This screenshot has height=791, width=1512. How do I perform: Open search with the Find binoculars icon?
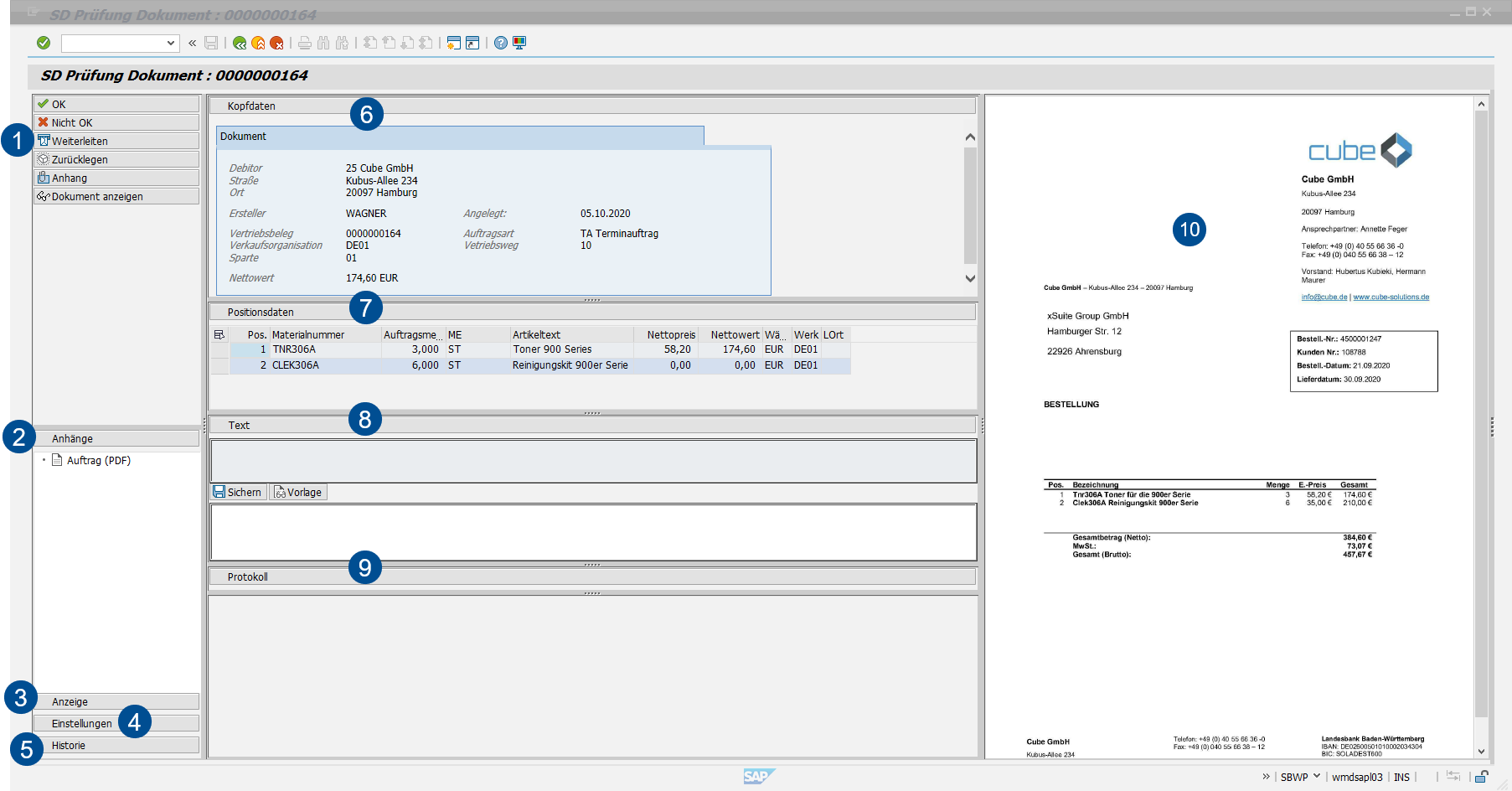coord(323,43)
